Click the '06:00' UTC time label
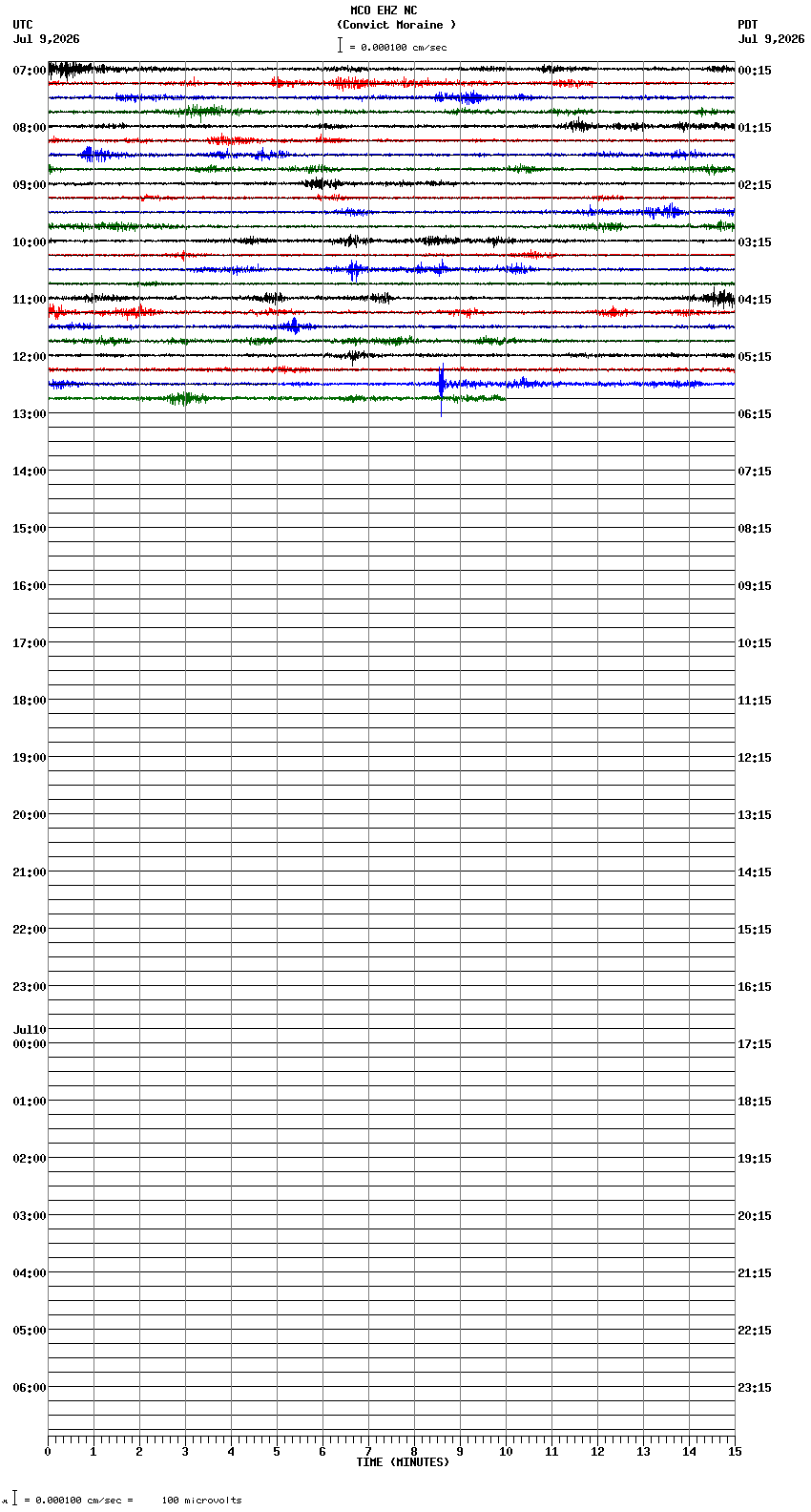The image size is (811, 1512). click(x=30, y=1388)
